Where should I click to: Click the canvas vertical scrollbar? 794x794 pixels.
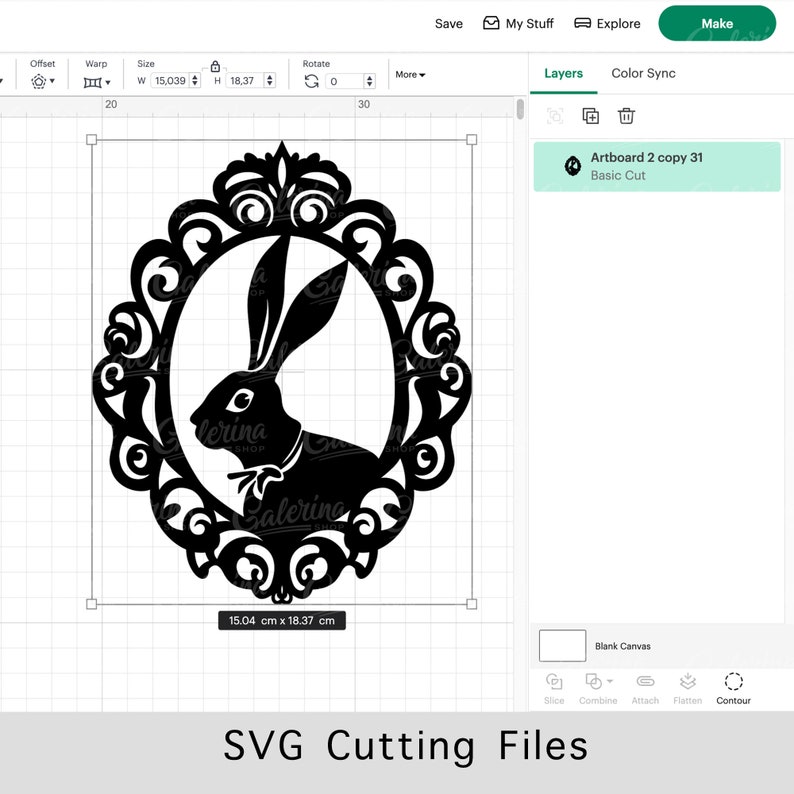pyautogui.click(x=520, y=109)
